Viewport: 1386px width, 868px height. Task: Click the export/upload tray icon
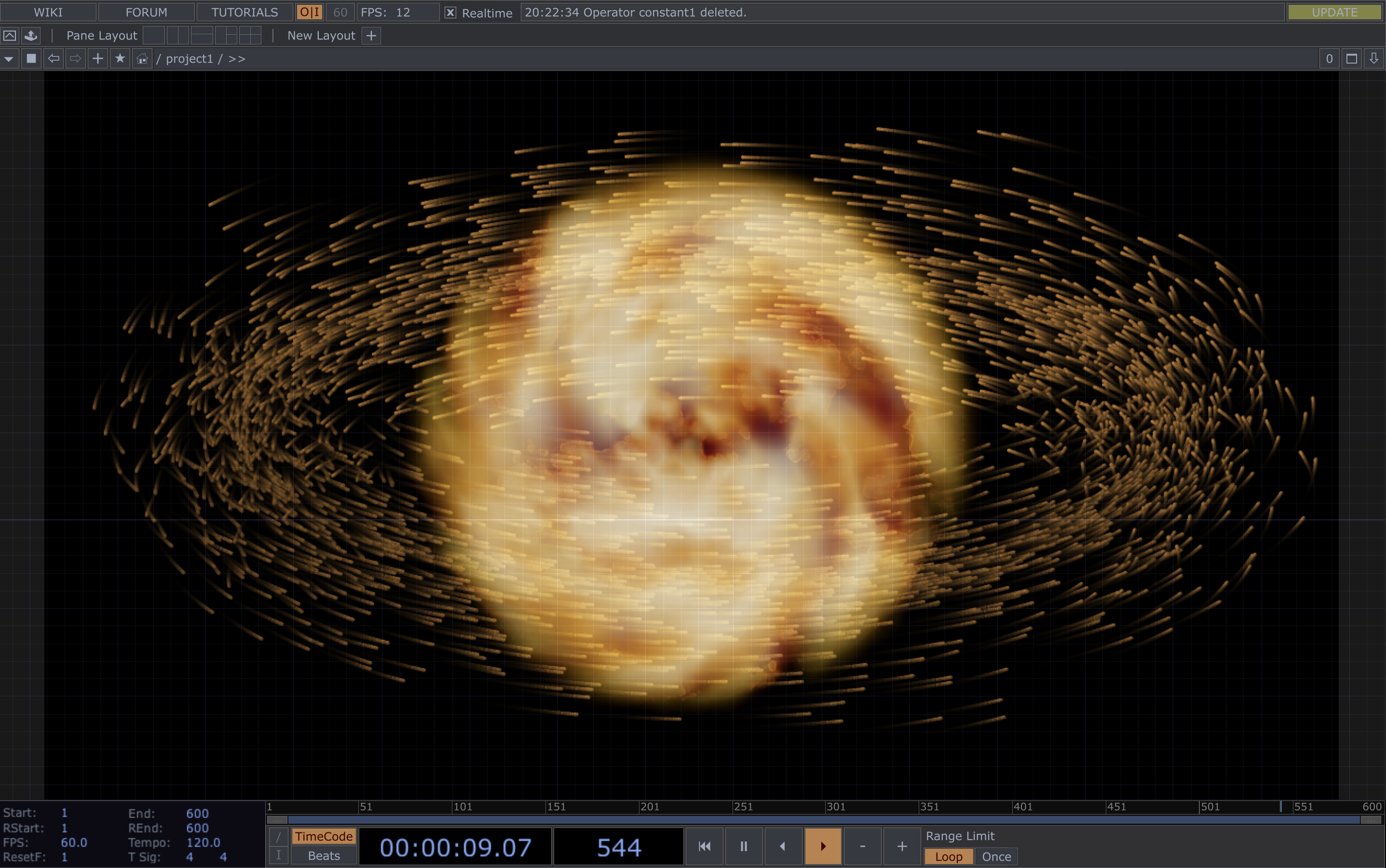coord(31,36)
